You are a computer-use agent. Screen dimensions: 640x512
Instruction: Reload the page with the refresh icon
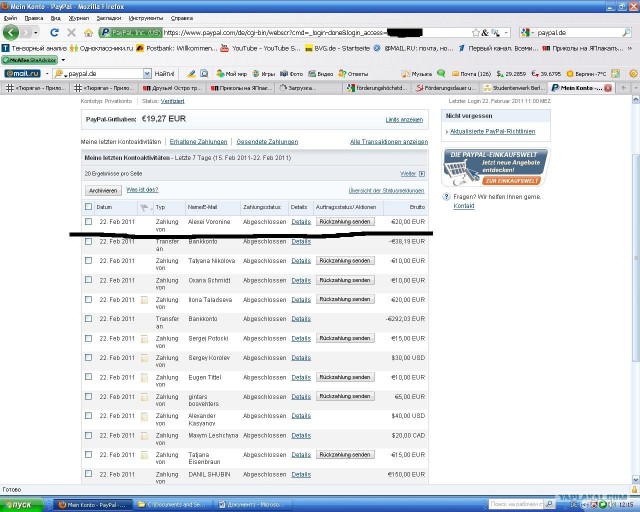pos(54,32)
